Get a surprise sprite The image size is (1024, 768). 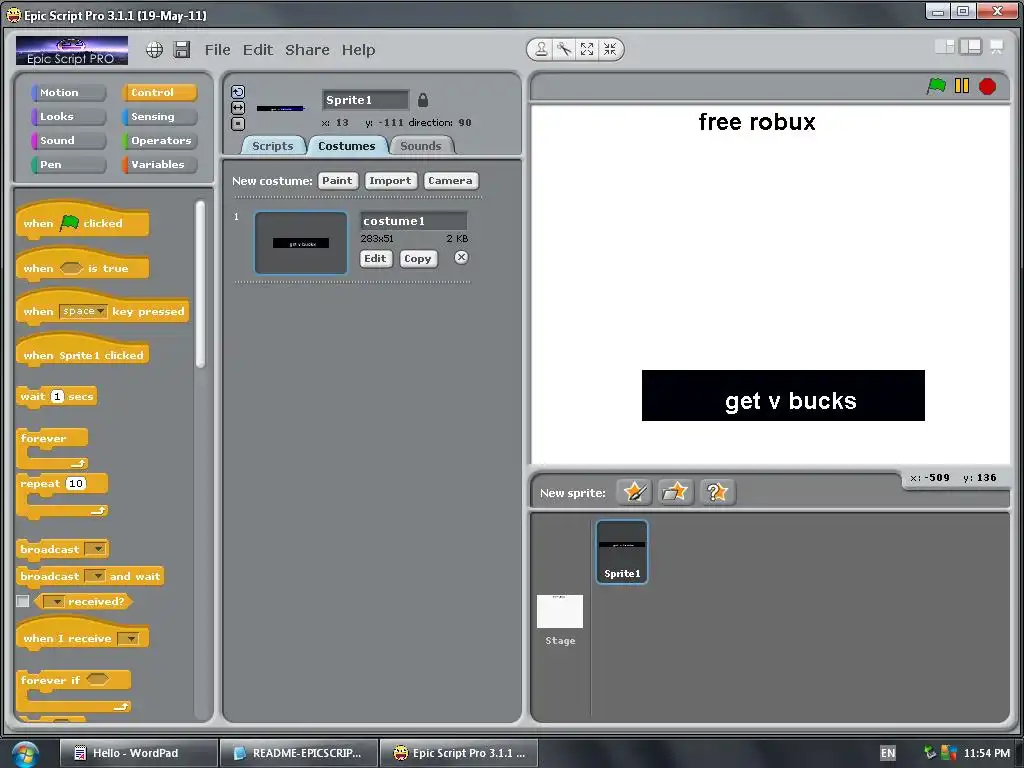[717, 492]
